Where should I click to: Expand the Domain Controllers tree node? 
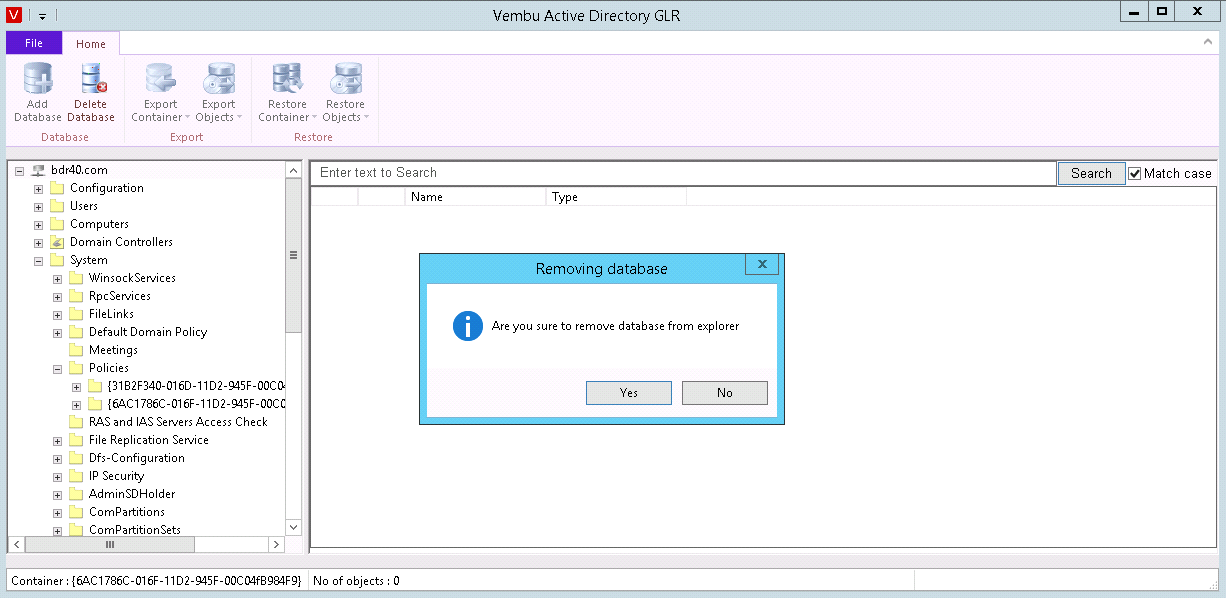[x=39, y=242]
